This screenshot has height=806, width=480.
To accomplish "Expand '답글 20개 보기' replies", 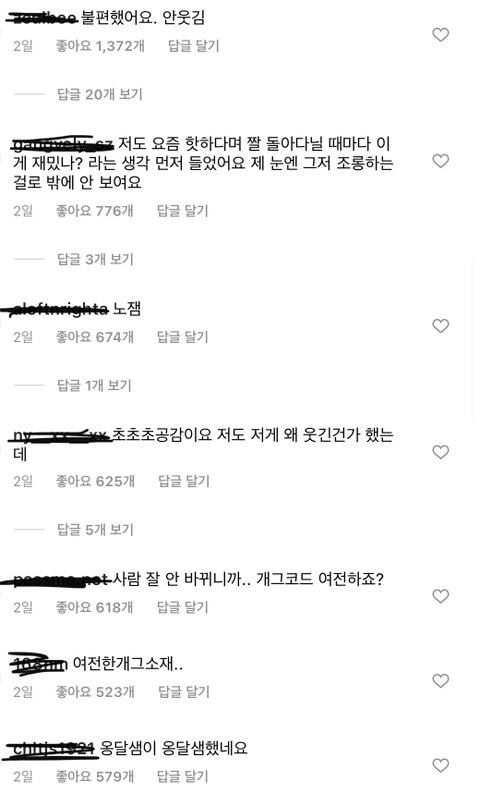I will click(x=100, y=94).
